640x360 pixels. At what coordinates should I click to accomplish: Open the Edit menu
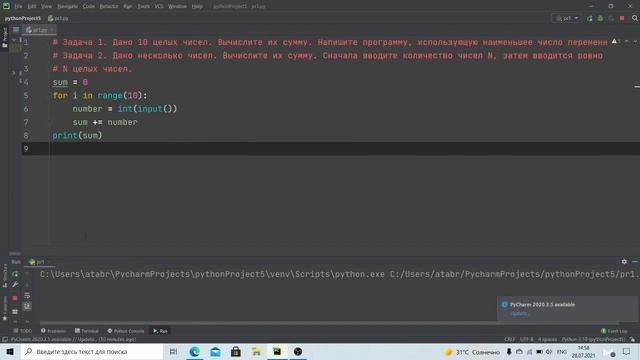32,6
